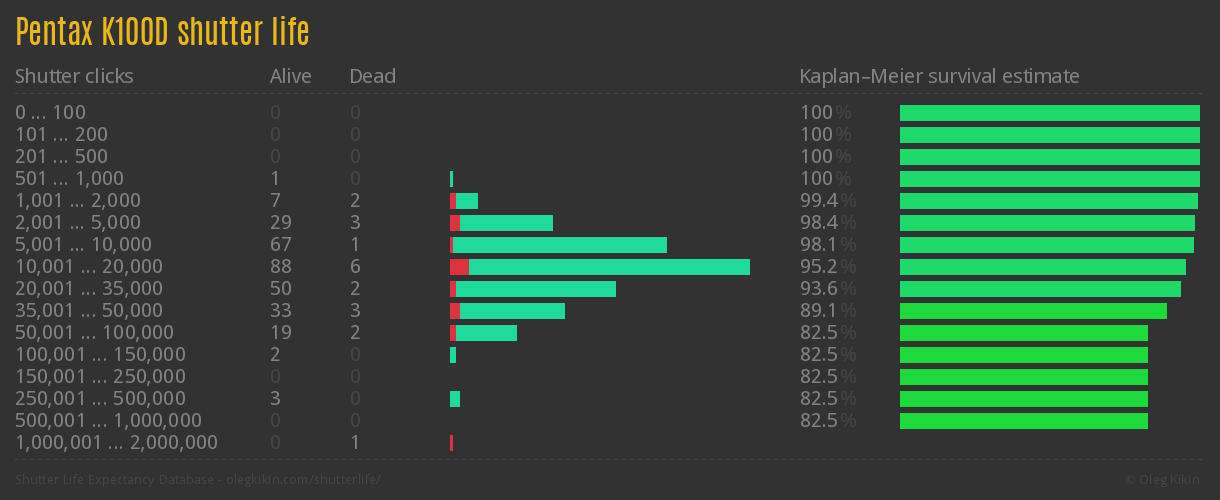Click the red dead segment in the 10,001 … 20,000 histogram bar
This screenshot has height=500, width=1220.
coord(459,267)
